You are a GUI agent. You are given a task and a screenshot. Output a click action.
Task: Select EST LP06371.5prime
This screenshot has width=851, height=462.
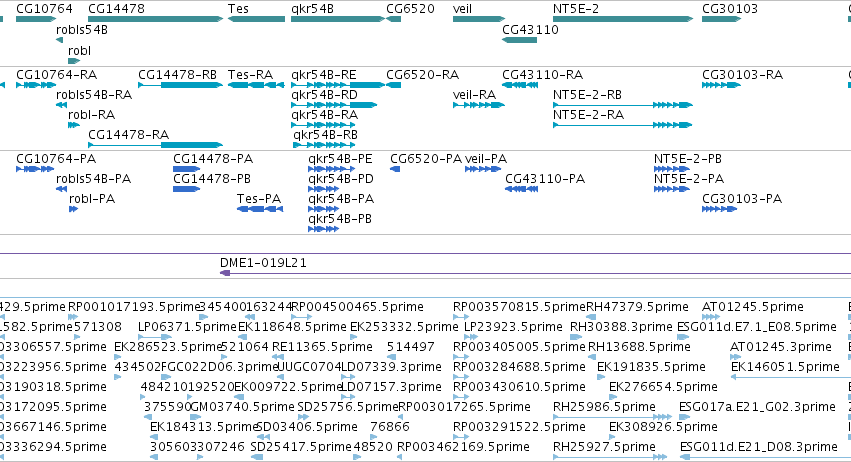click(187, 327)
